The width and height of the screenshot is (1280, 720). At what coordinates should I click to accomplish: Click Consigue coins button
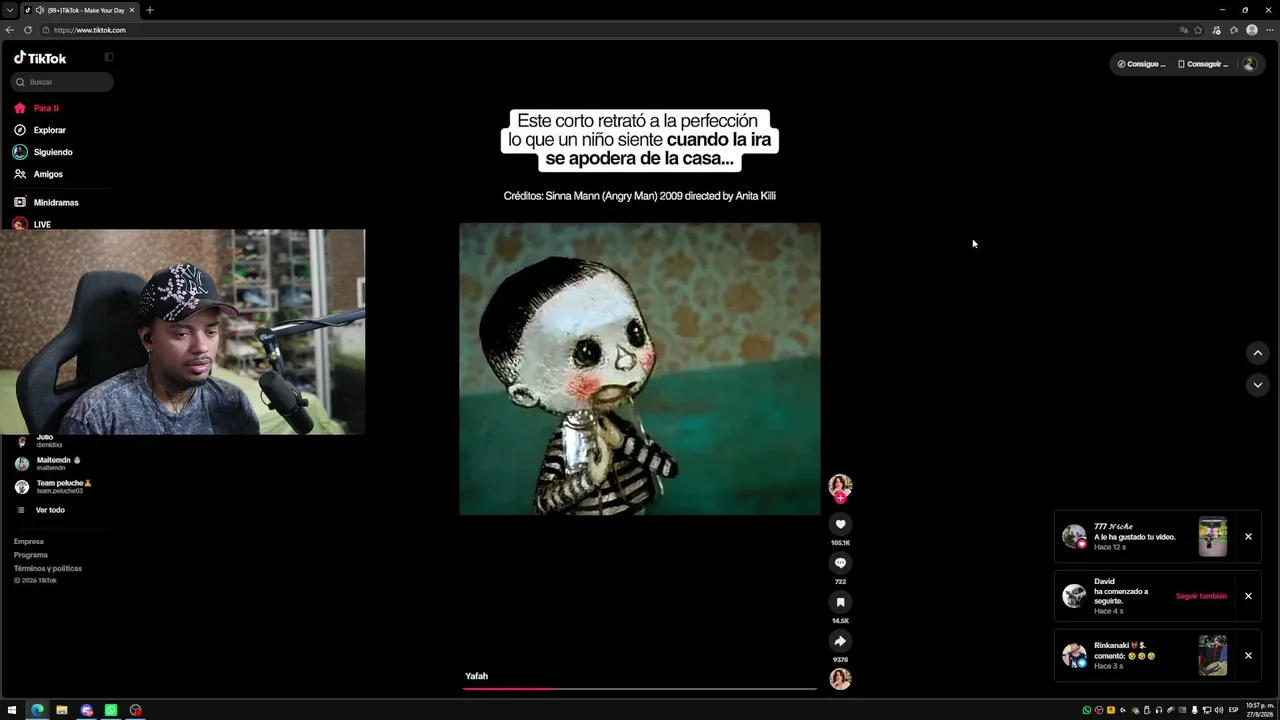pos(1141,64)
